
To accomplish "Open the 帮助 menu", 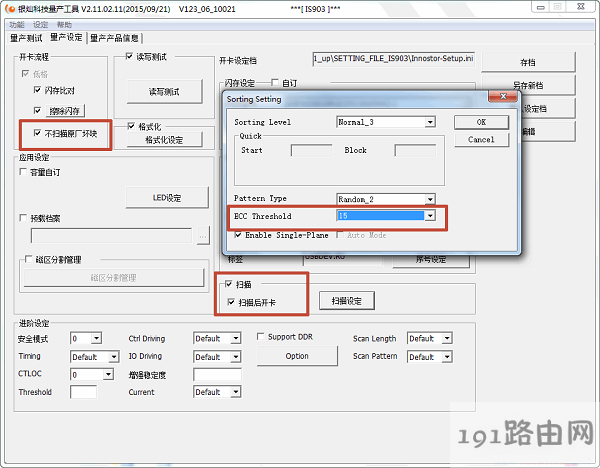I will tap(64, 25).
